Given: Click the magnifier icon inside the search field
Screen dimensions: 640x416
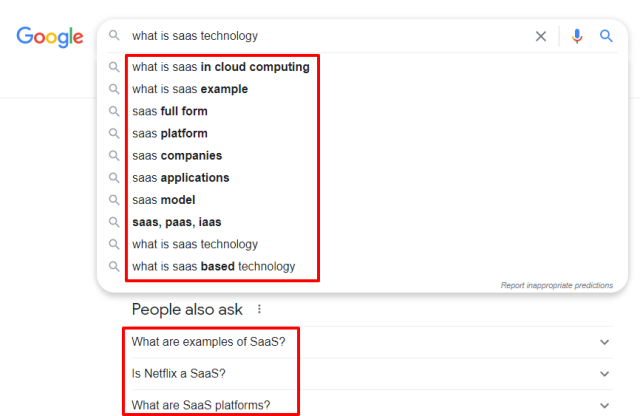Looking at the screenshot, I should 114,36.
